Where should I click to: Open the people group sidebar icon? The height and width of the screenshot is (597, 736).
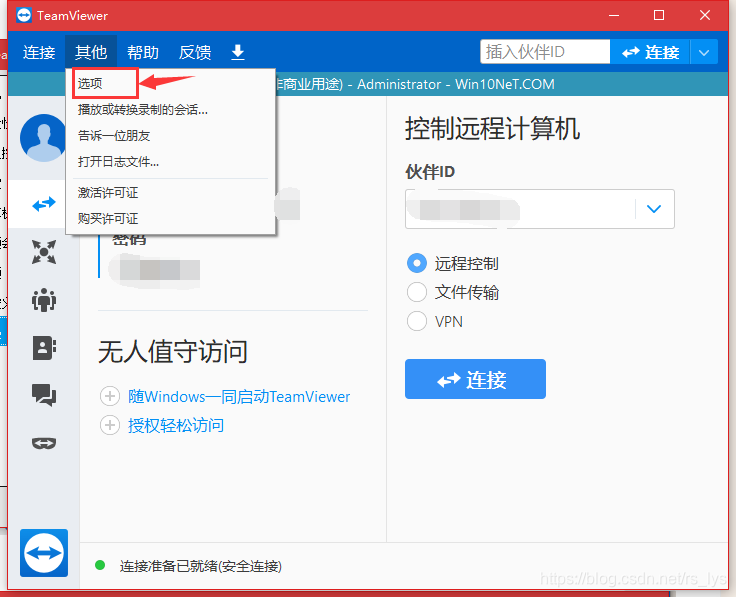[44, 300]
